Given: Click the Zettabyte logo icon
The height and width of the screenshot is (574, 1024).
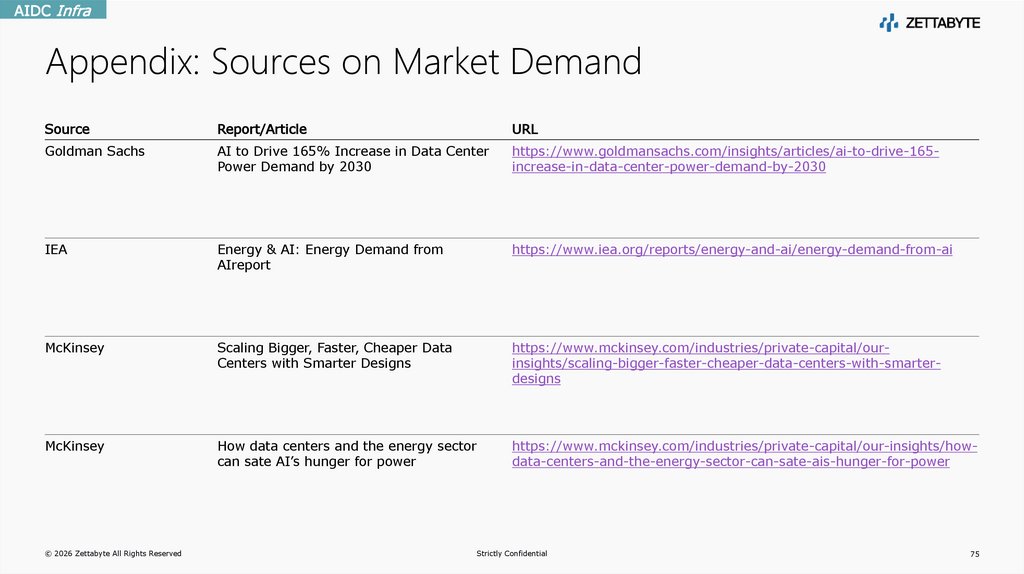Looking at the screenshot, I should pyautogui.click(x=888, y=23).
